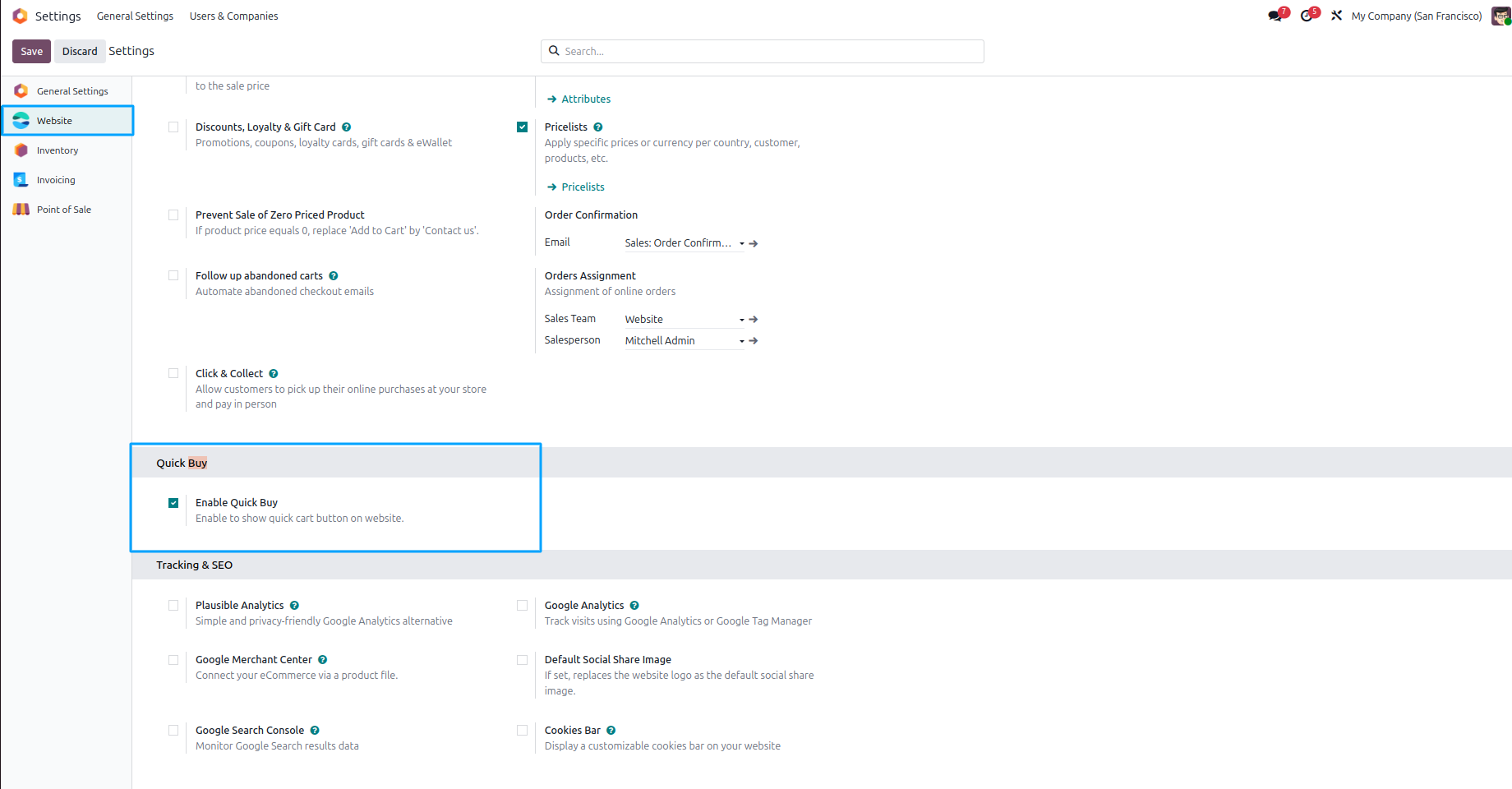Click the Point of Sale sidebar icon
The image size is (1512, 789).
(21, 210)
